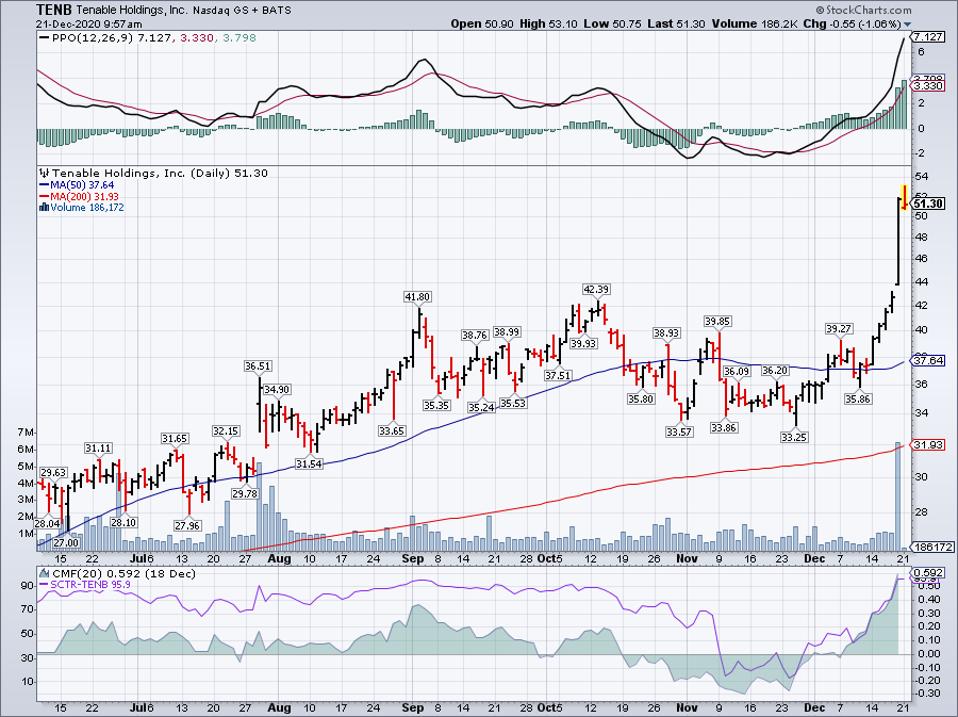
Task: Click the black PPO line legend marker
Action: click(x=45, y=38)
